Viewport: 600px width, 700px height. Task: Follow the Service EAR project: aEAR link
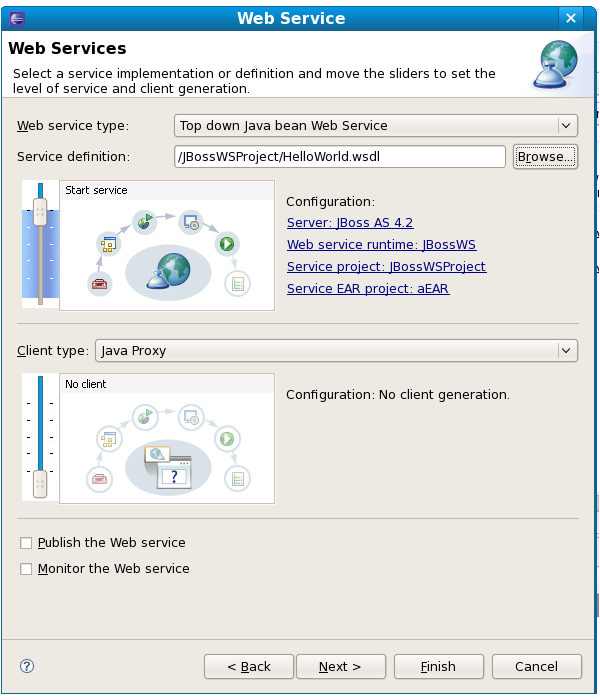[x=367, y=289]
